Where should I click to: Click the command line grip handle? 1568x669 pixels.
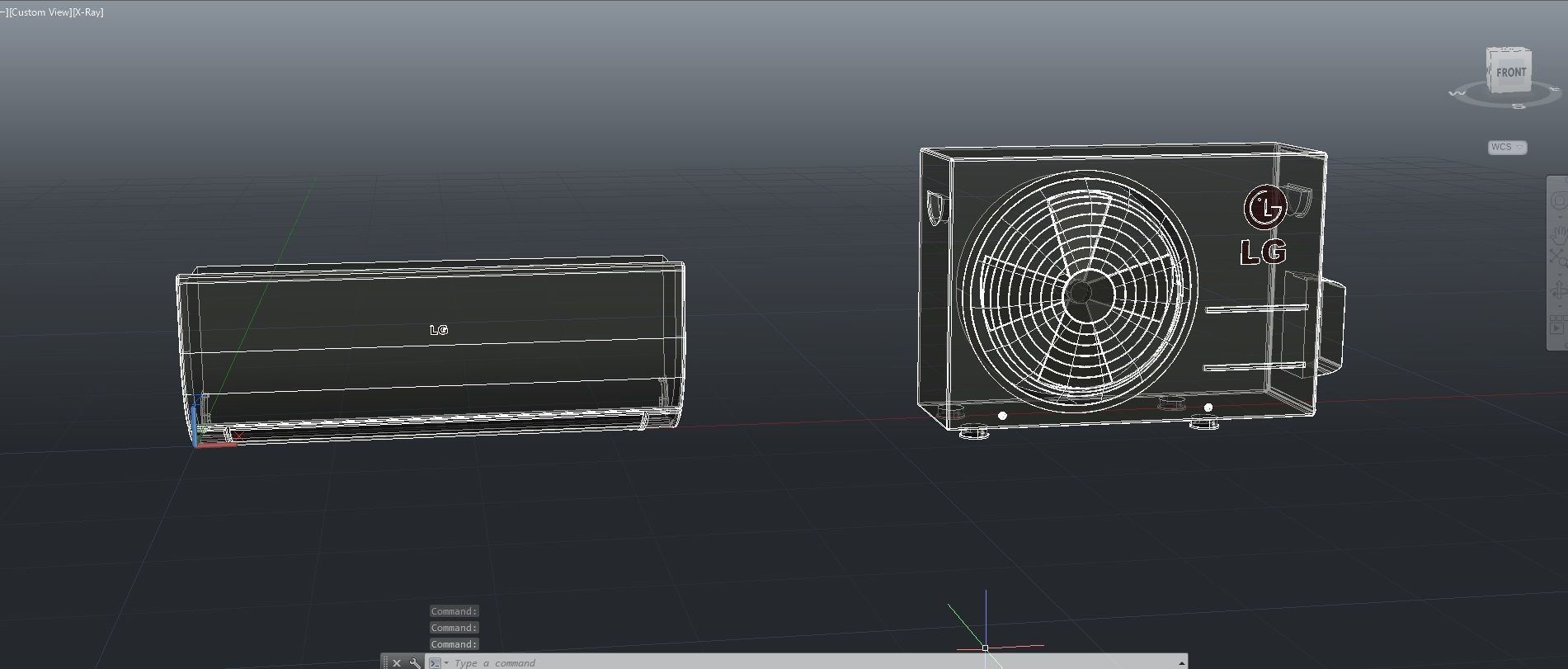pos(385,662)
